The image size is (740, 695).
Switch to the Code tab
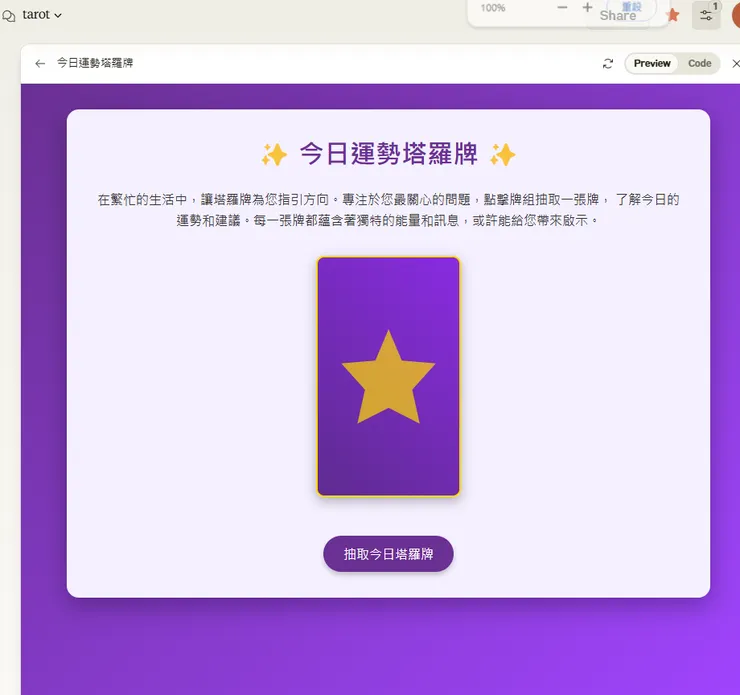click(x=699, y=63)
